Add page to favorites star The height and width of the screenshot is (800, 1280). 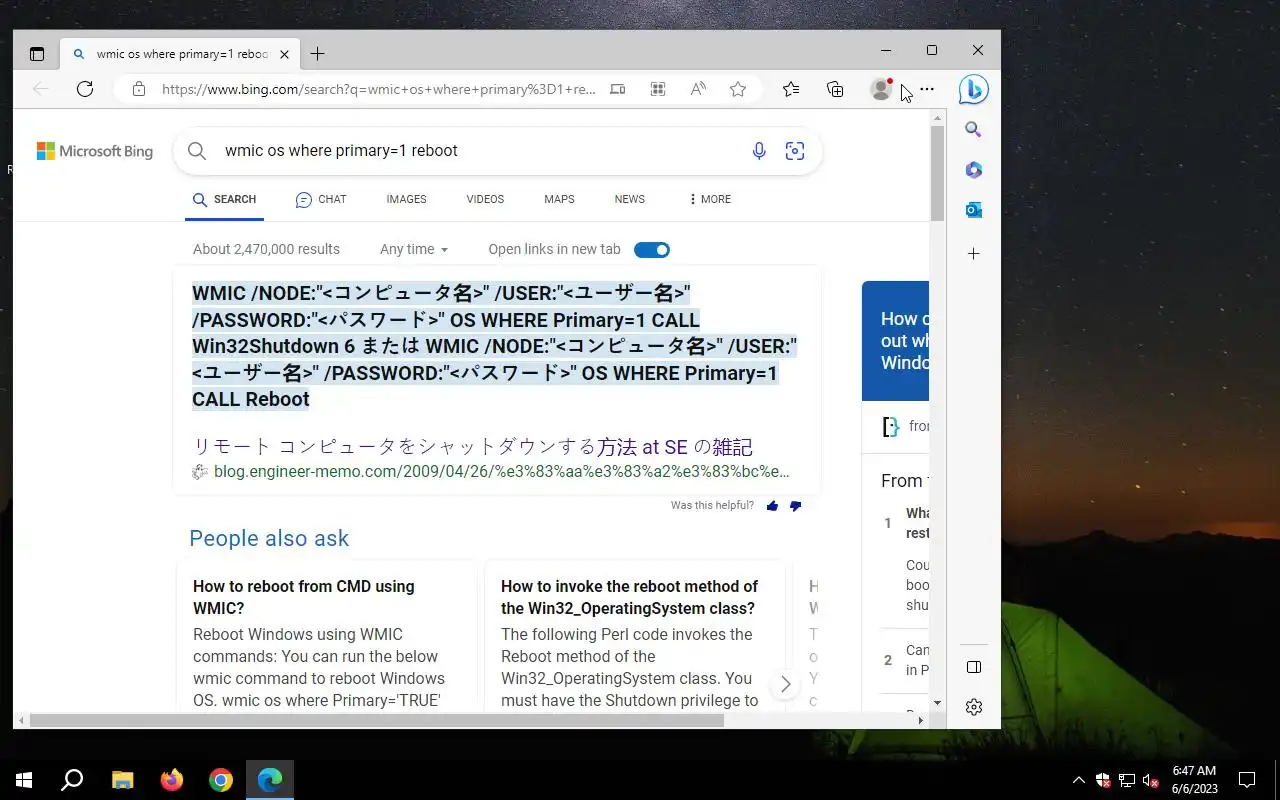click(738, 89)
